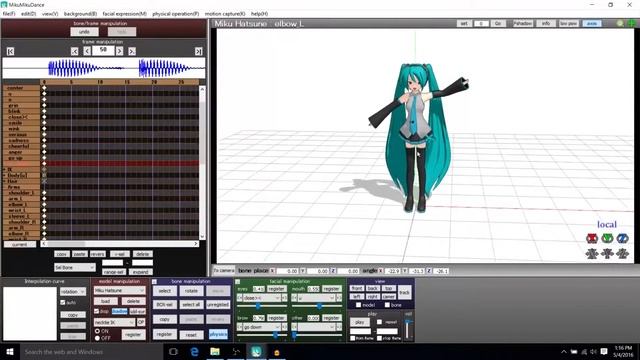Click the play button
This screenshot has width=640, height=360.
pyautogui.click(x=360, y=322)
